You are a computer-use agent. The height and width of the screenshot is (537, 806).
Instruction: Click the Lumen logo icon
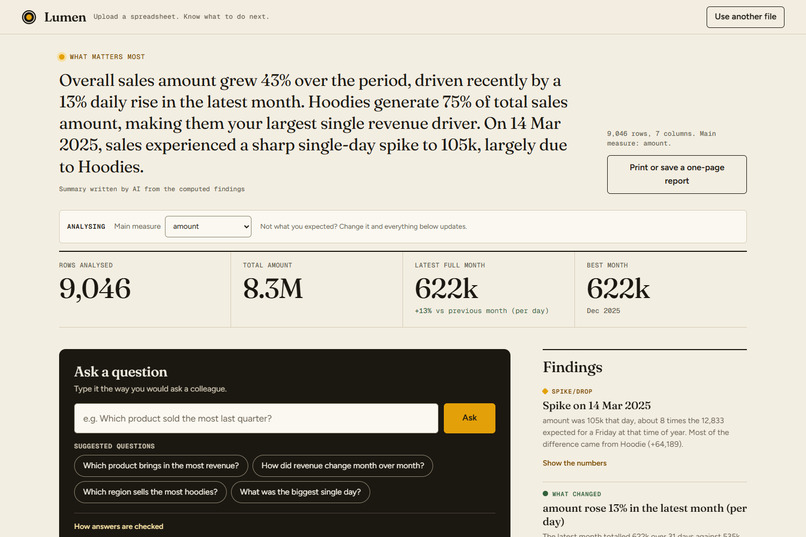pyautogui.click(x=29, y=17)
